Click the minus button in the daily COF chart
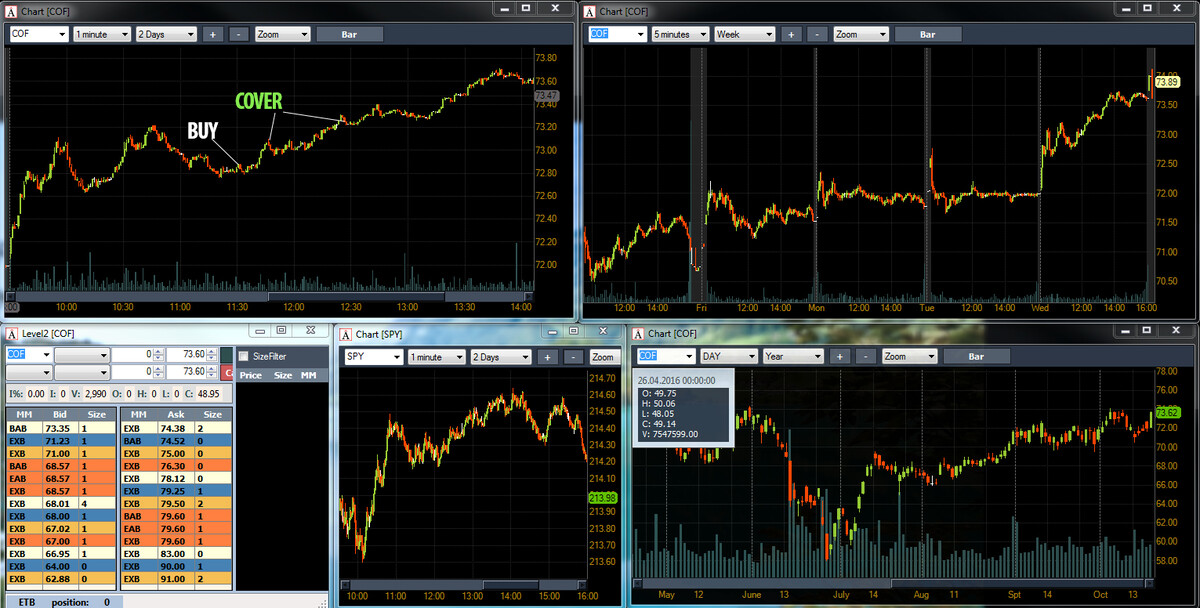Image resolution: width=1200 pixels, height=608 pixels. [x=865, y=356]
